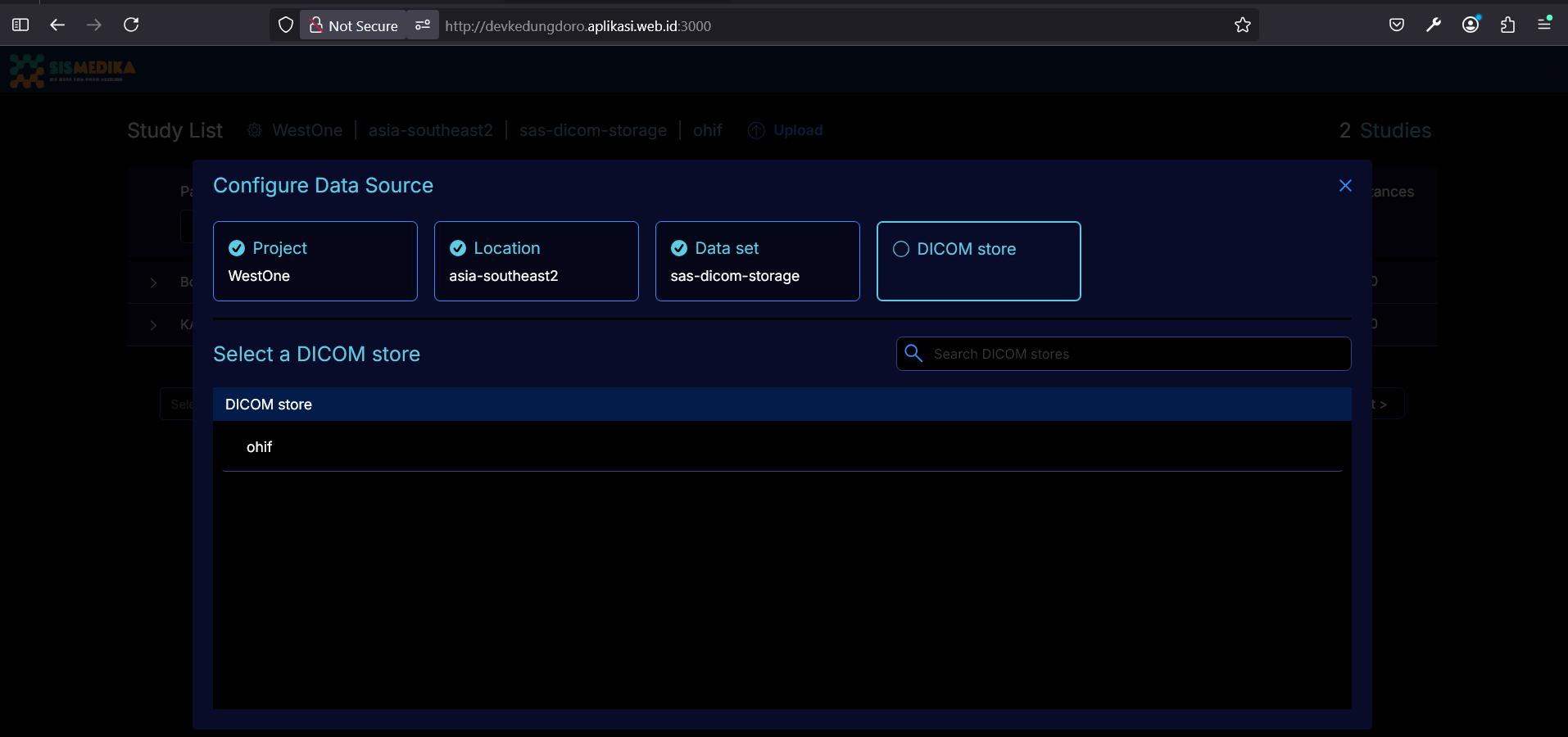Select the DICOM store step card

tap(979, 261)
